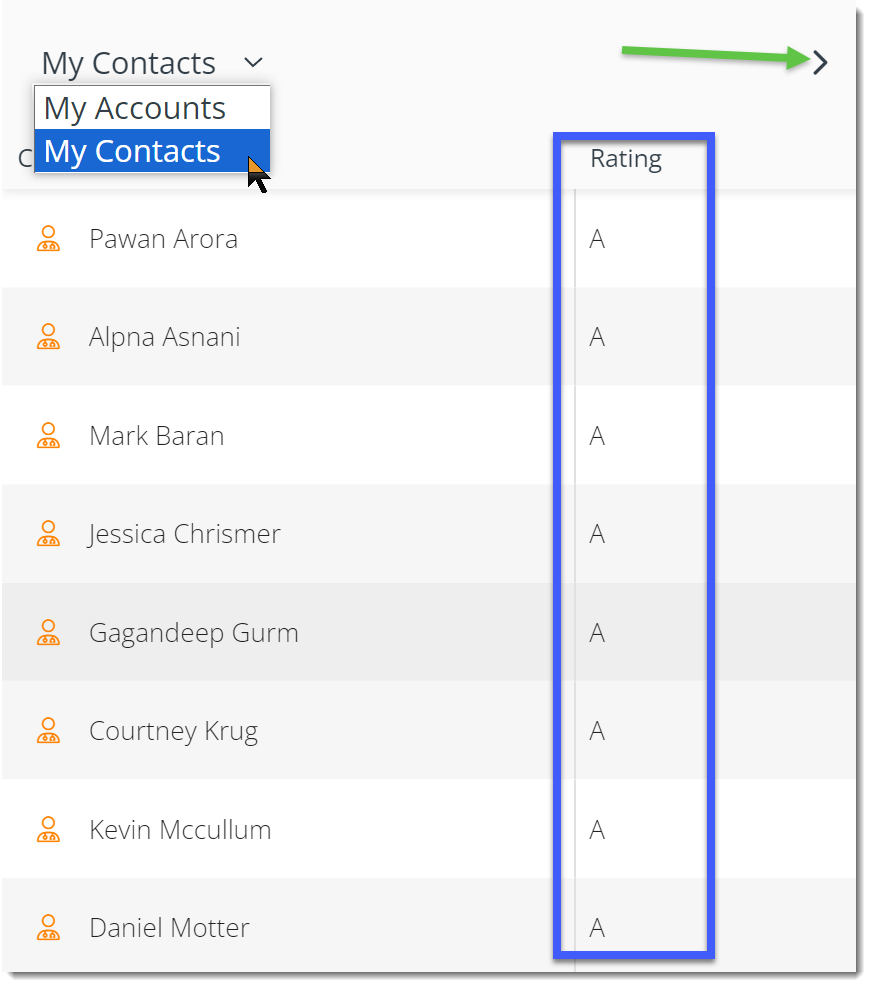The image size is (871, 987).
Task: Click contact icon beside Kevin Mccullum
Action: pos(48,830)
